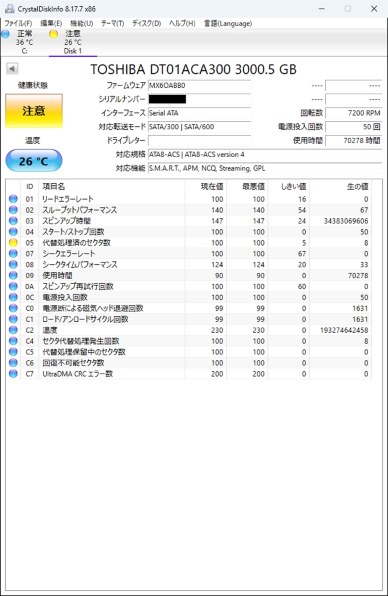
Task: Open the ディスク(D) menu
Action: (x=146, y=24)
